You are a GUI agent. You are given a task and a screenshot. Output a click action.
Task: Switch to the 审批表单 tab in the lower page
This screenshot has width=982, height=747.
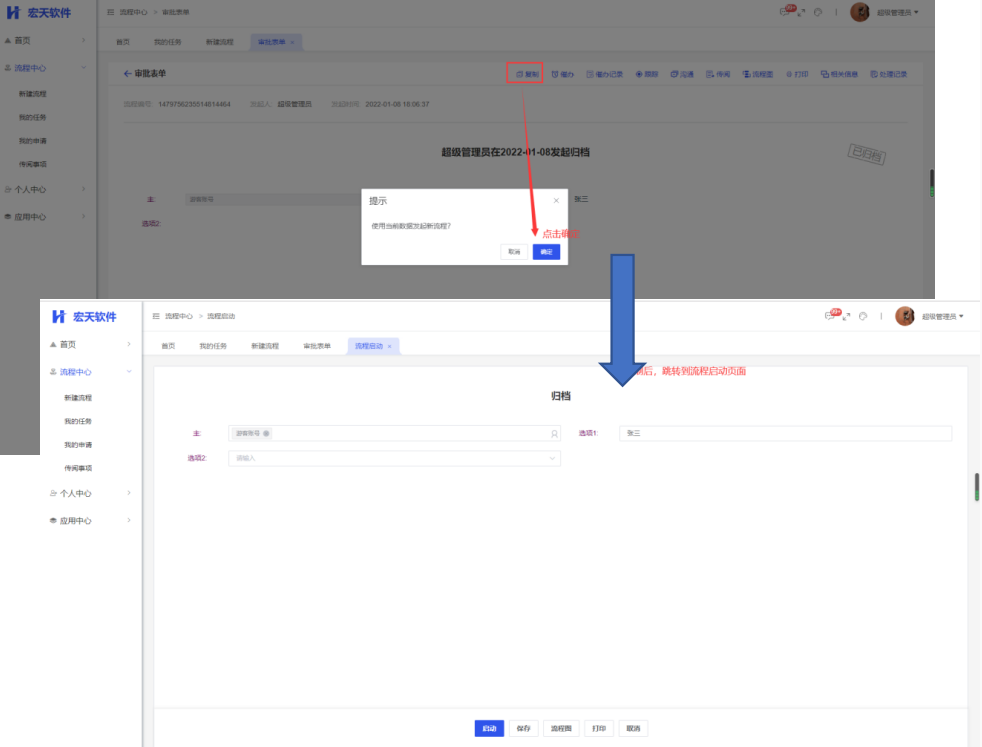pyautogui.click(x=317, y=346)
